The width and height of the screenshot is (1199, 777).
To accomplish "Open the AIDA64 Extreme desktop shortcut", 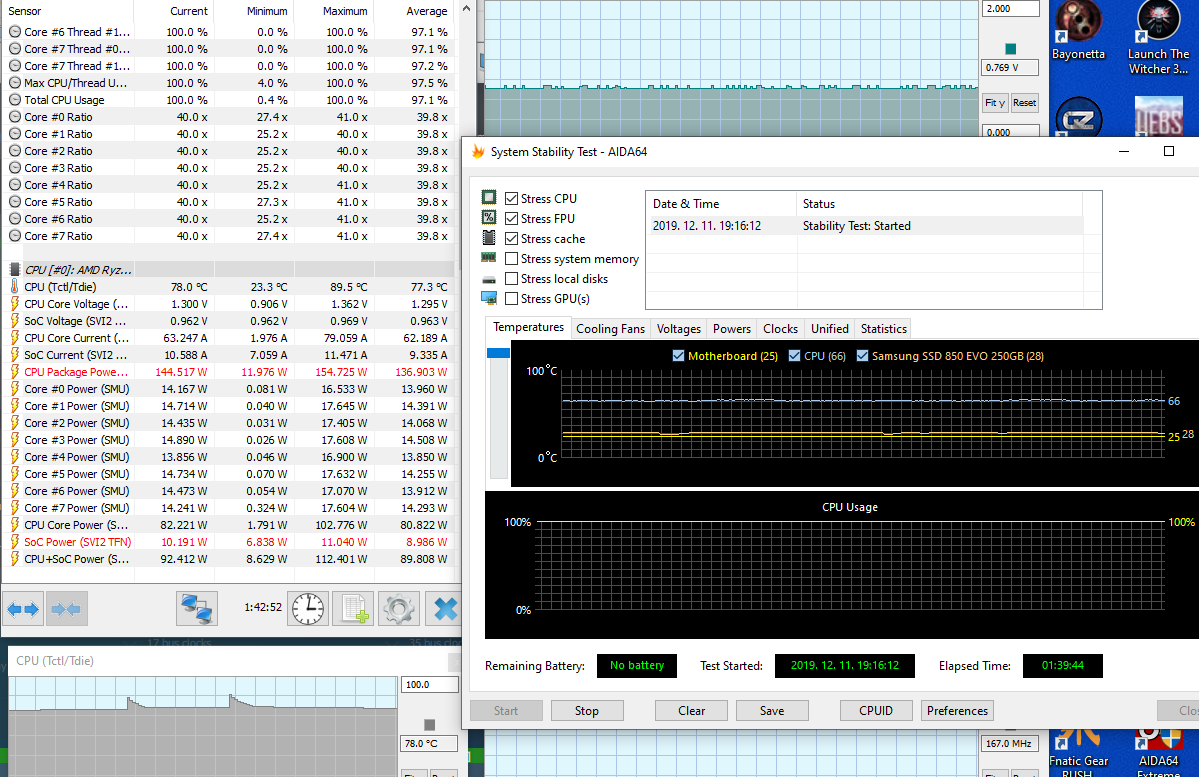I will click(1158, 753).
